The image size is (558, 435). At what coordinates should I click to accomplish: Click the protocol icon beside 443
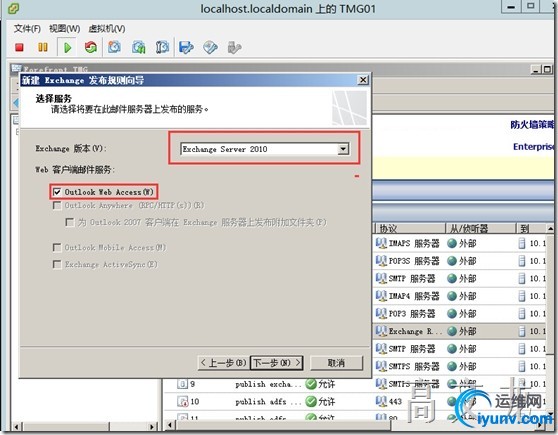tap(381, 401)
